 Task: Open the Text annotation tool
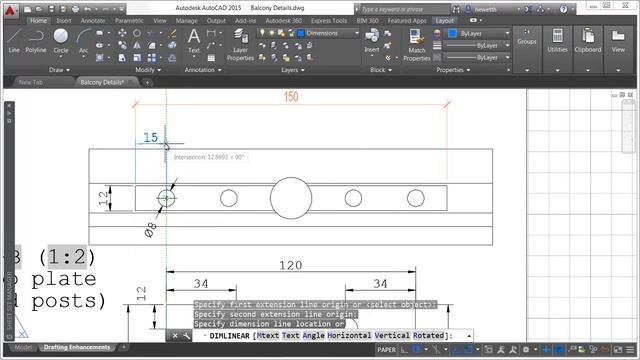coord(194,41)
